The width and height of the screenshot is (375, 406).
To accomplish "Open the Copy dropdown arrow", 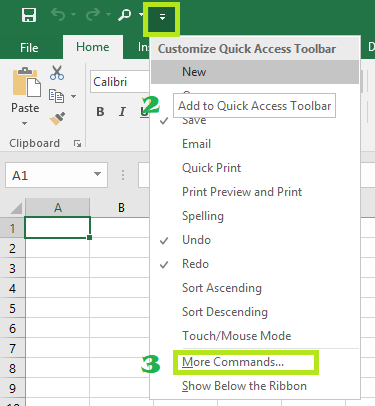I will 74,96.
